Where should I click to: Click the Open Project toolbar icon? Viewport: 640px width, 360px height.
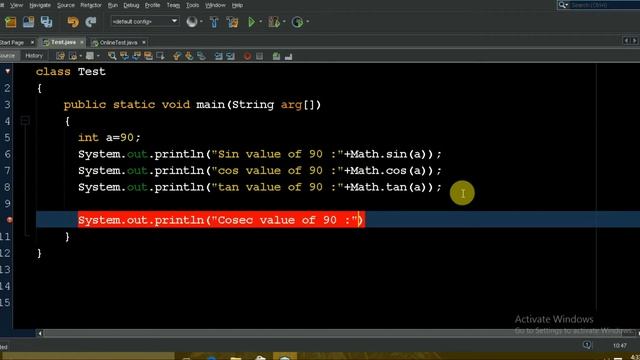(x=29, y=22)
